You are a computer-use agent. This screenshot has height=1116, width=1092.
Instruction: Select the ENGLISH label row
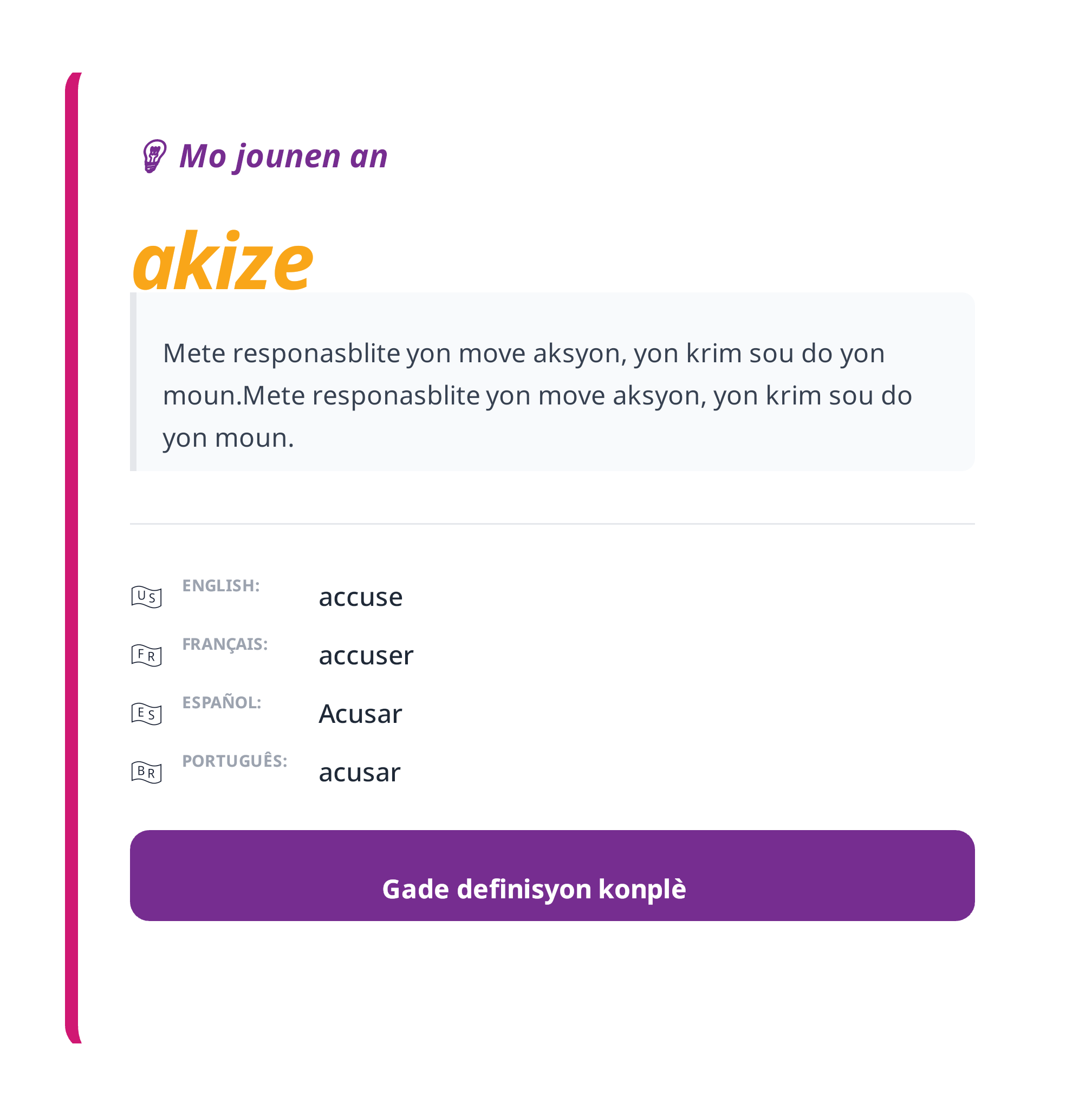pos(221,586)
